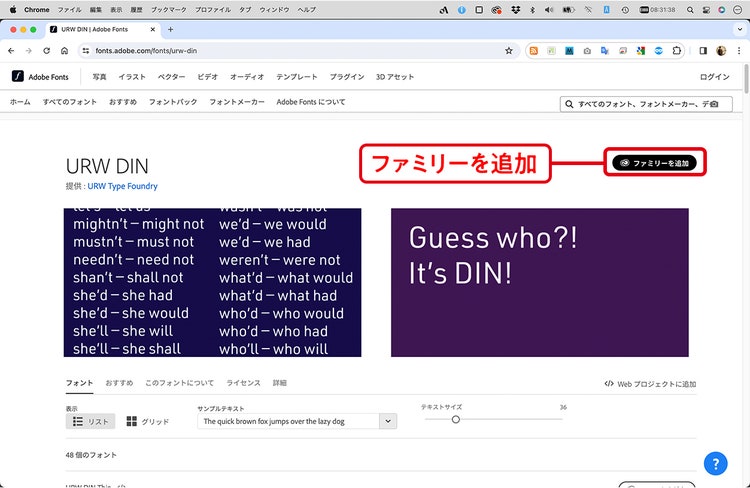Reload the page with refresh icon
The image size is (750, 488).
click(46, 51)
